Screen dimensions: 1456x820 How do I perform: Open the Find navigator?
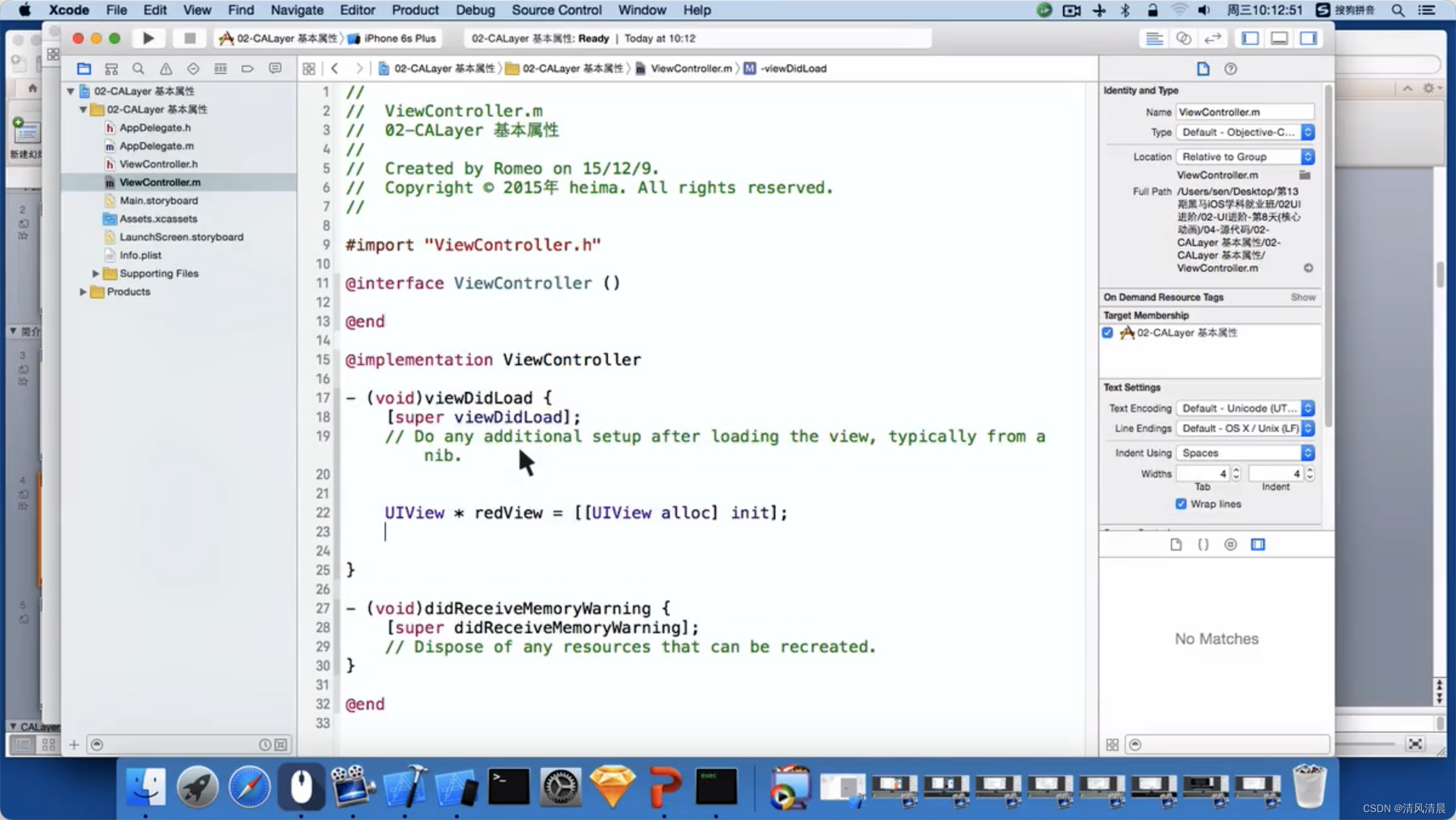[138, 69]
